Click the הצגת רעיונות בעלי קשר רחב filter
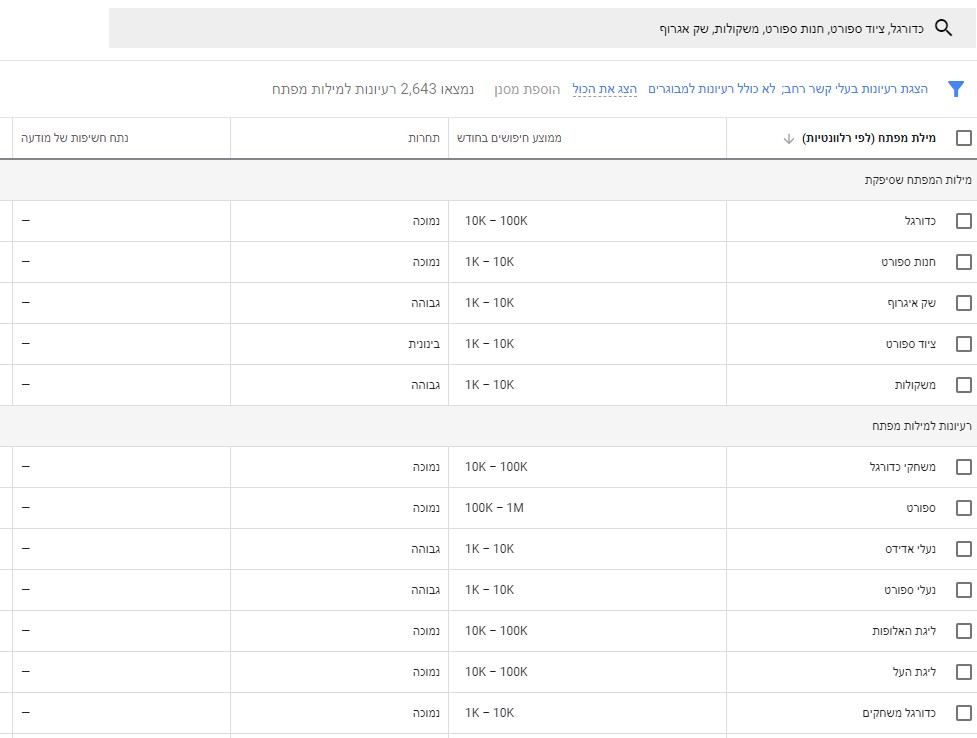Viewport: 977px width, 738px height. point(855,89)
